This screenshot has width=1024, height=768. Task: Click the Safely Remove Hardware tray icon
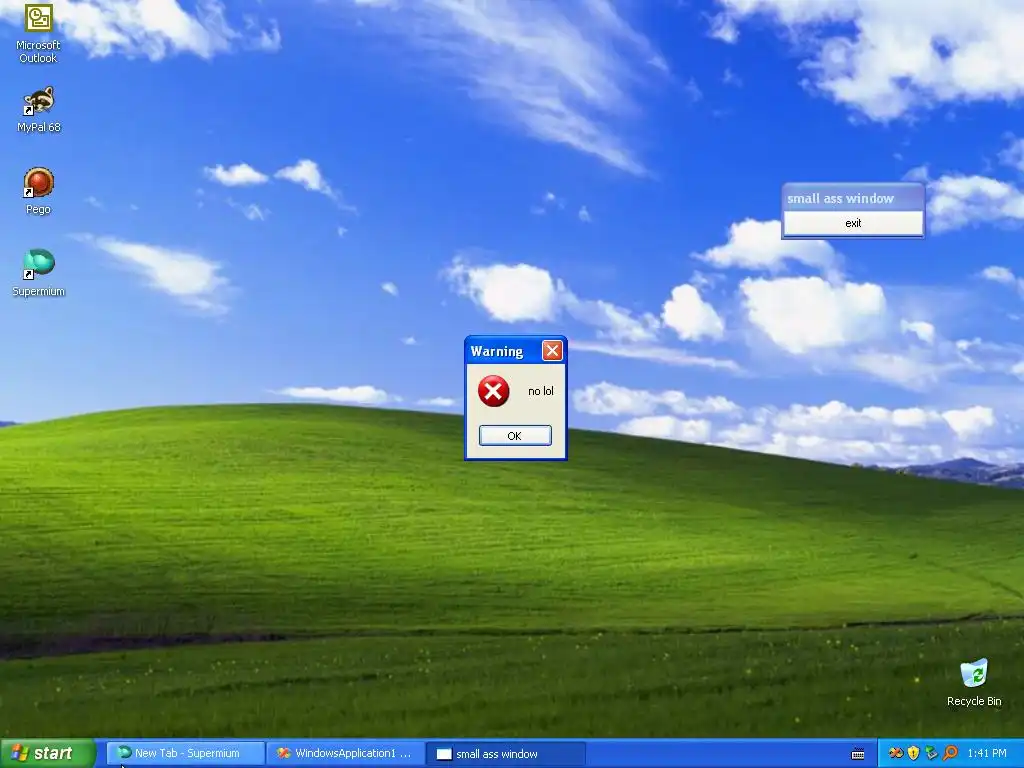931,754
